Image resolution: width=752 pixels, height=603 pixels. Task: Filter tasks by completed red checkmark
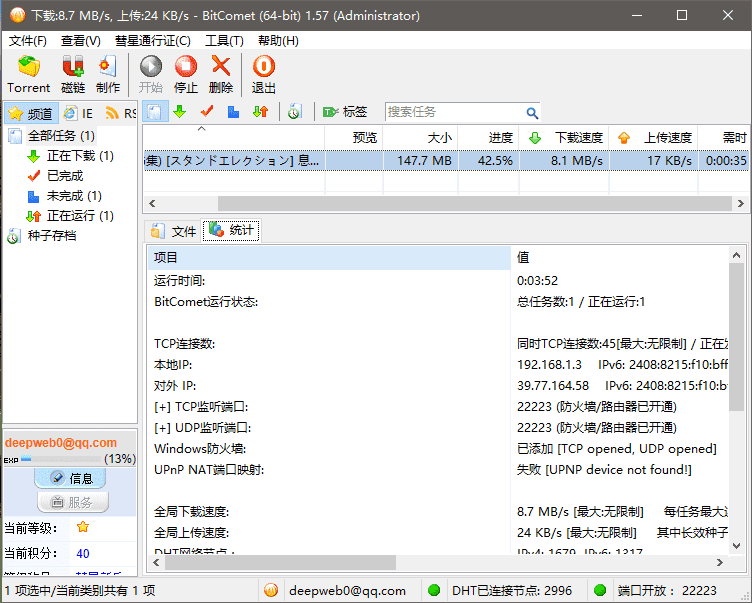207,112
